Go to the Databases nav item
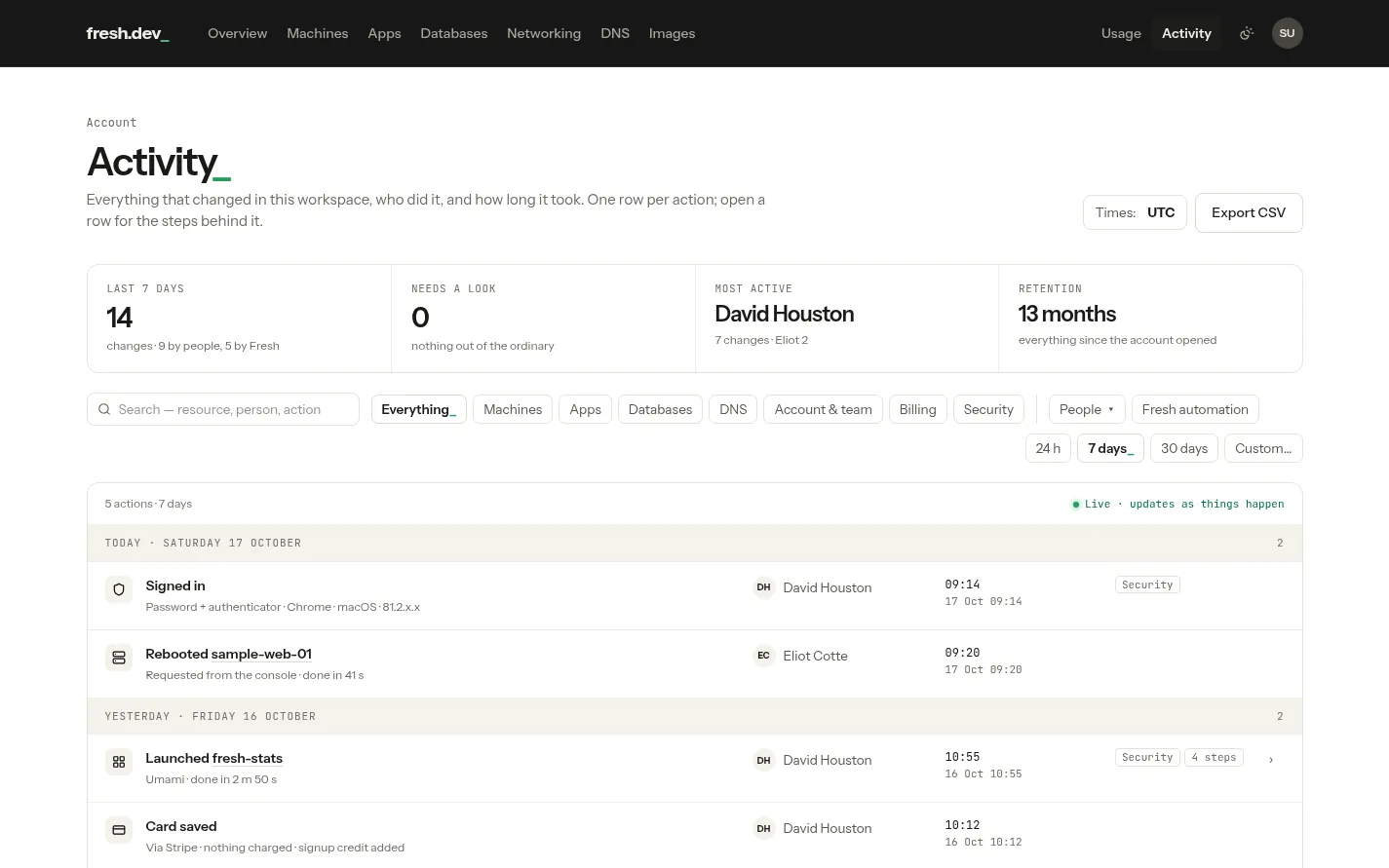The image size is (1389, 868). coord(453,33)
